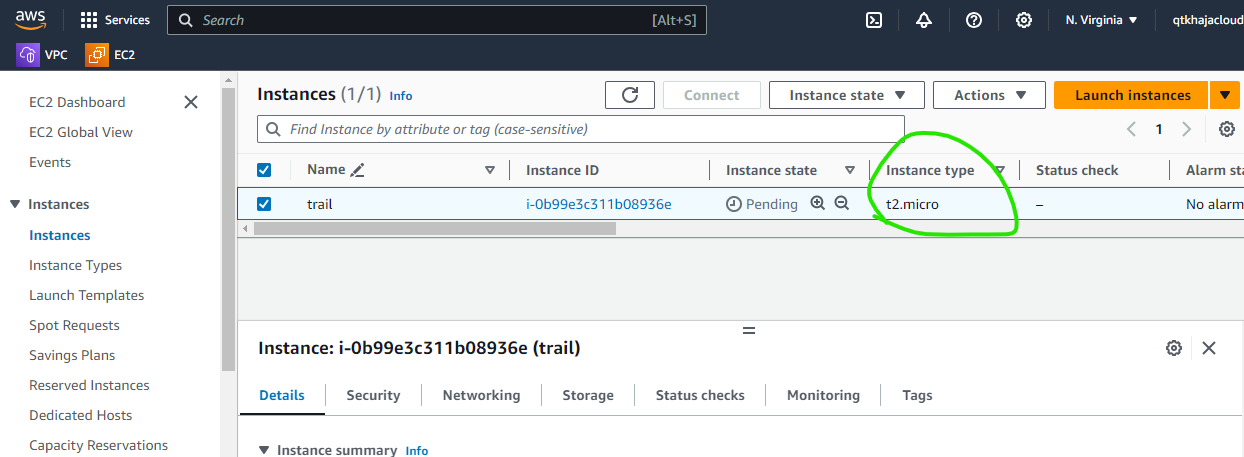Click the VPC service shortcut icon
1244x457 pixels.
28,55
